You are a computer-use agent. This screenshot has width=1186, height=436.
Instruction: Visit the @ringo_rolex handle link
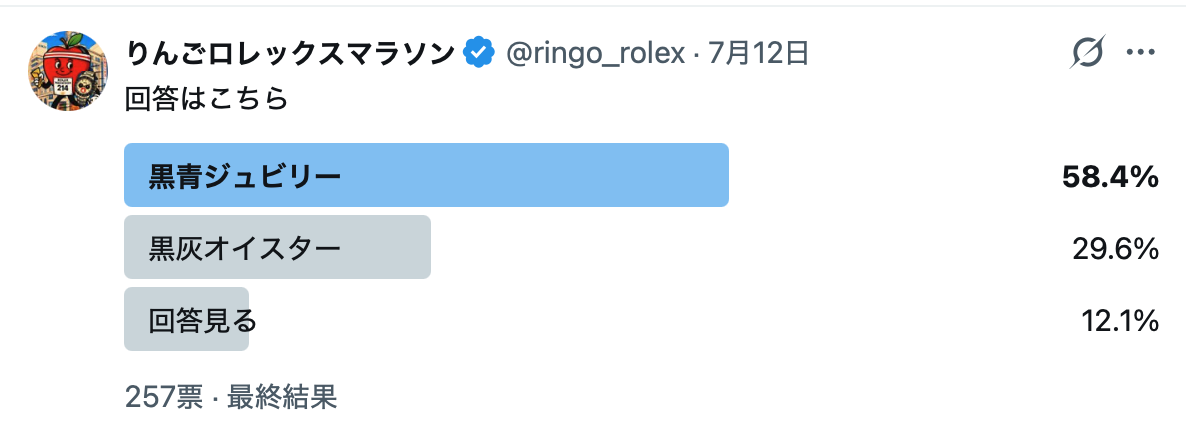tap(595, 53)
